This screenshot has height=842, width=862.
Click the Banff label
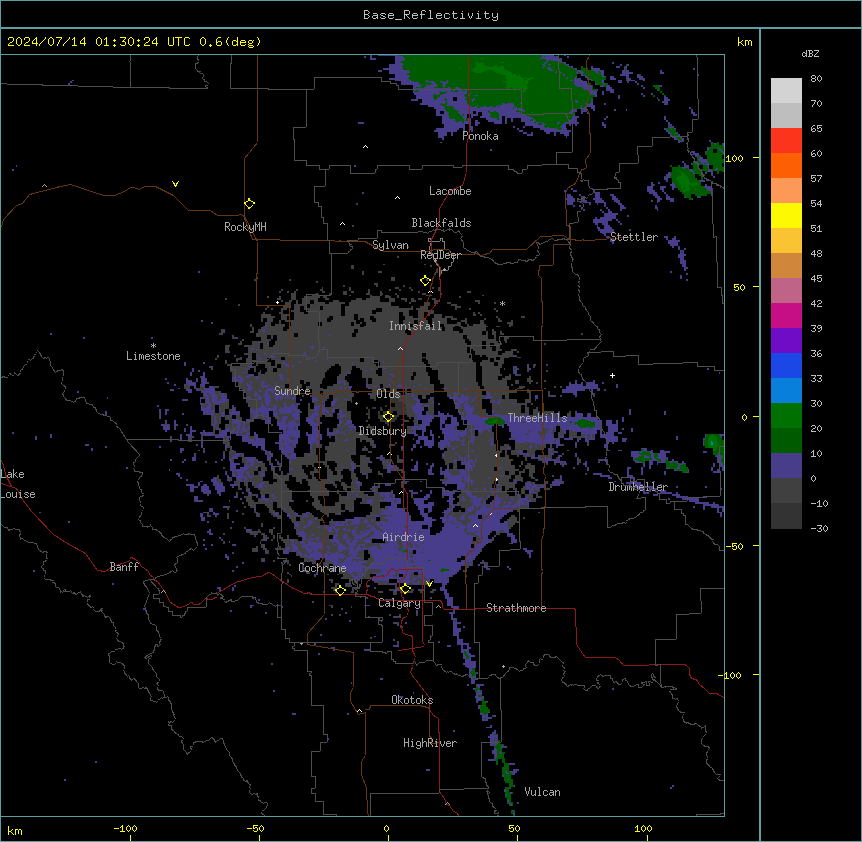tap(124, 567)
